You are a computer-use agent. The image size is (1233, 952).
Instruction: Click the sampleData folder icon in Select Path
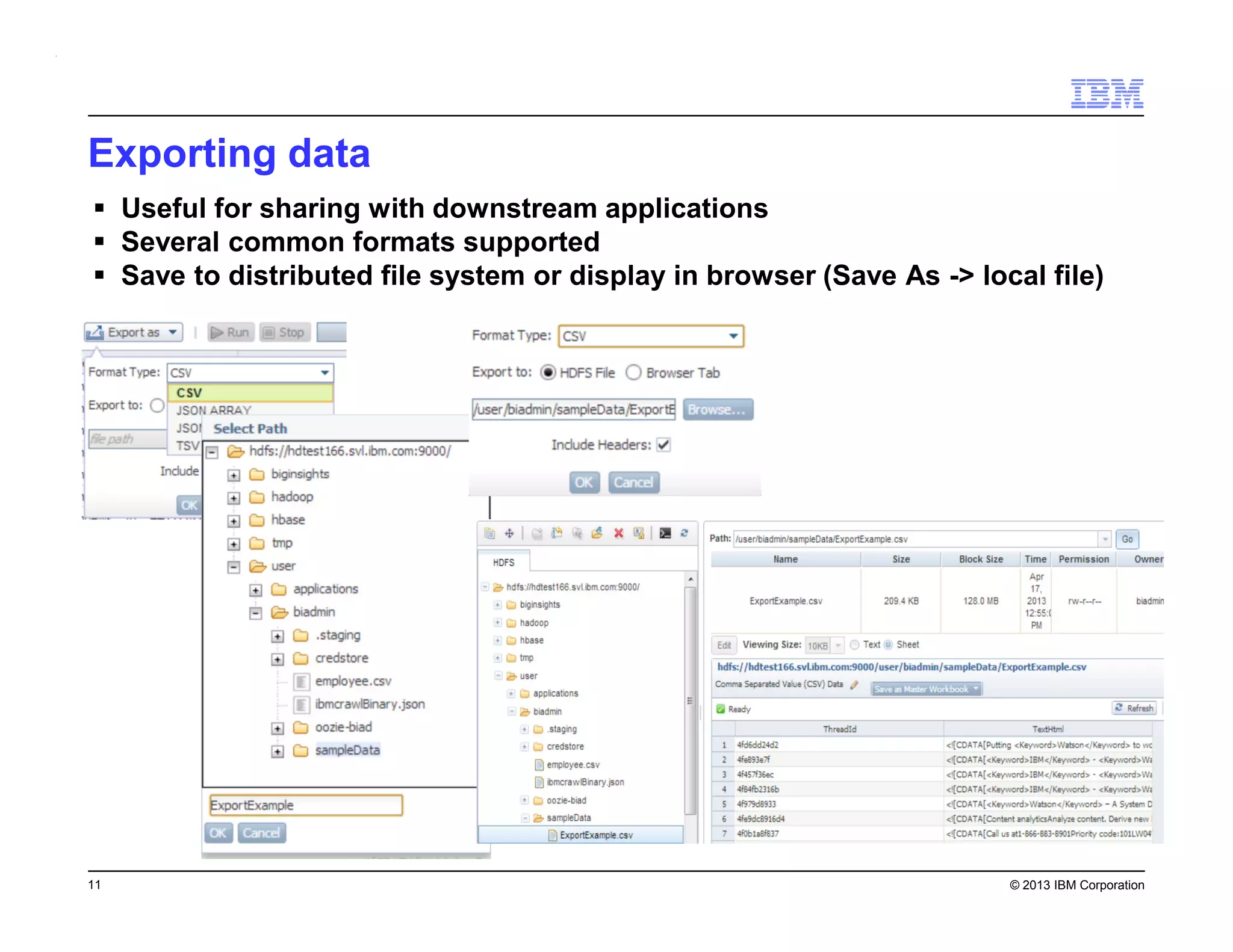click(x=301, y=750)
